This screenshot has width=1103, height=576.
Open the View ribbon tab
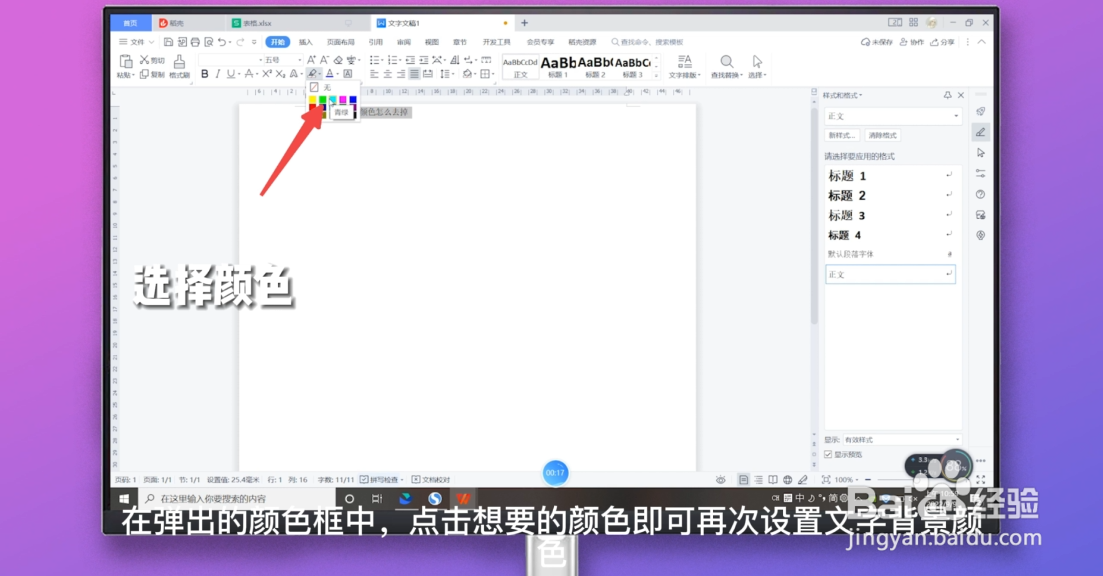(x=432, y=42)
